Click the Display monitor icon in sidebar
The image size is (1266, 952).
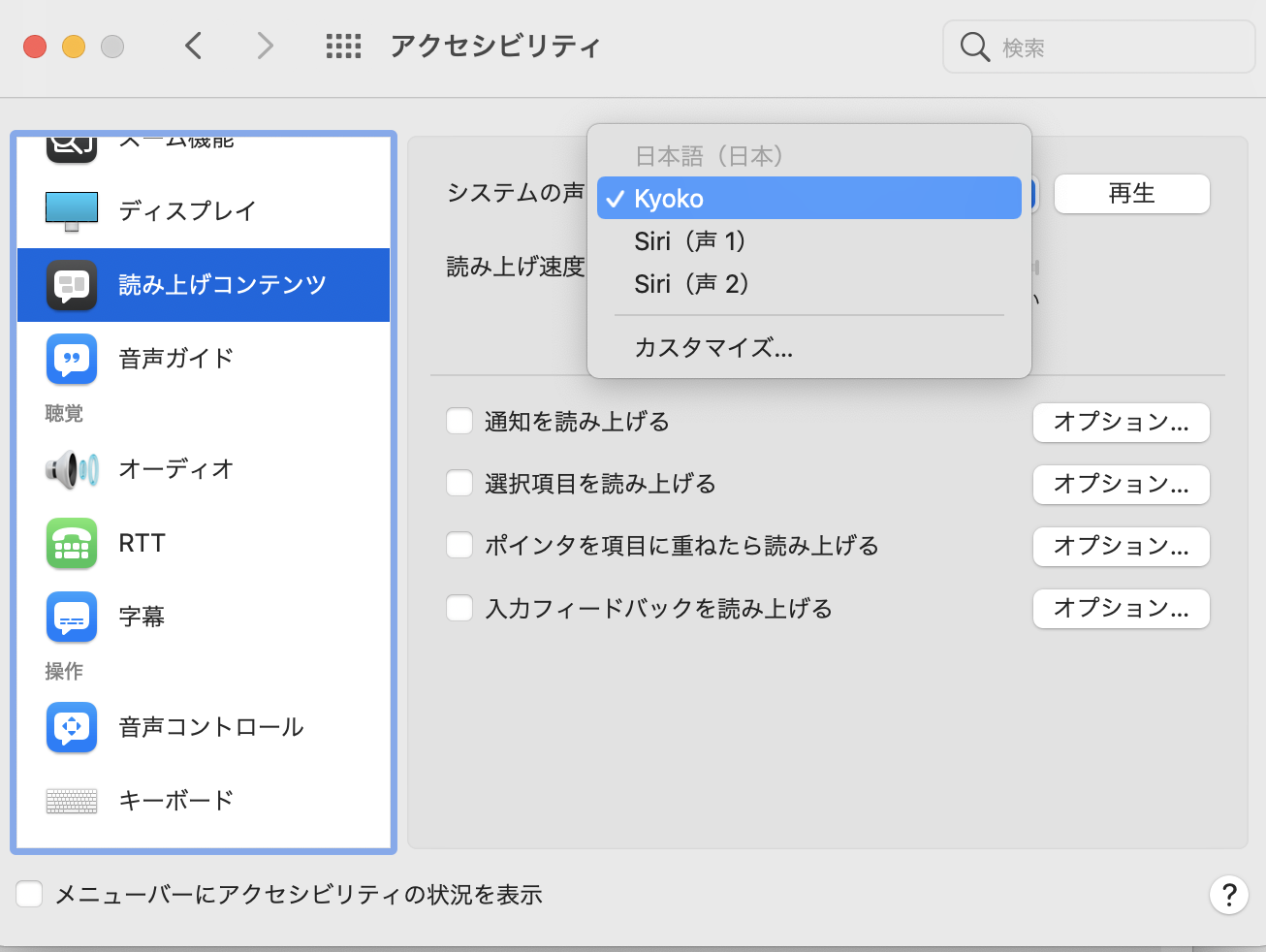(72, 210)
